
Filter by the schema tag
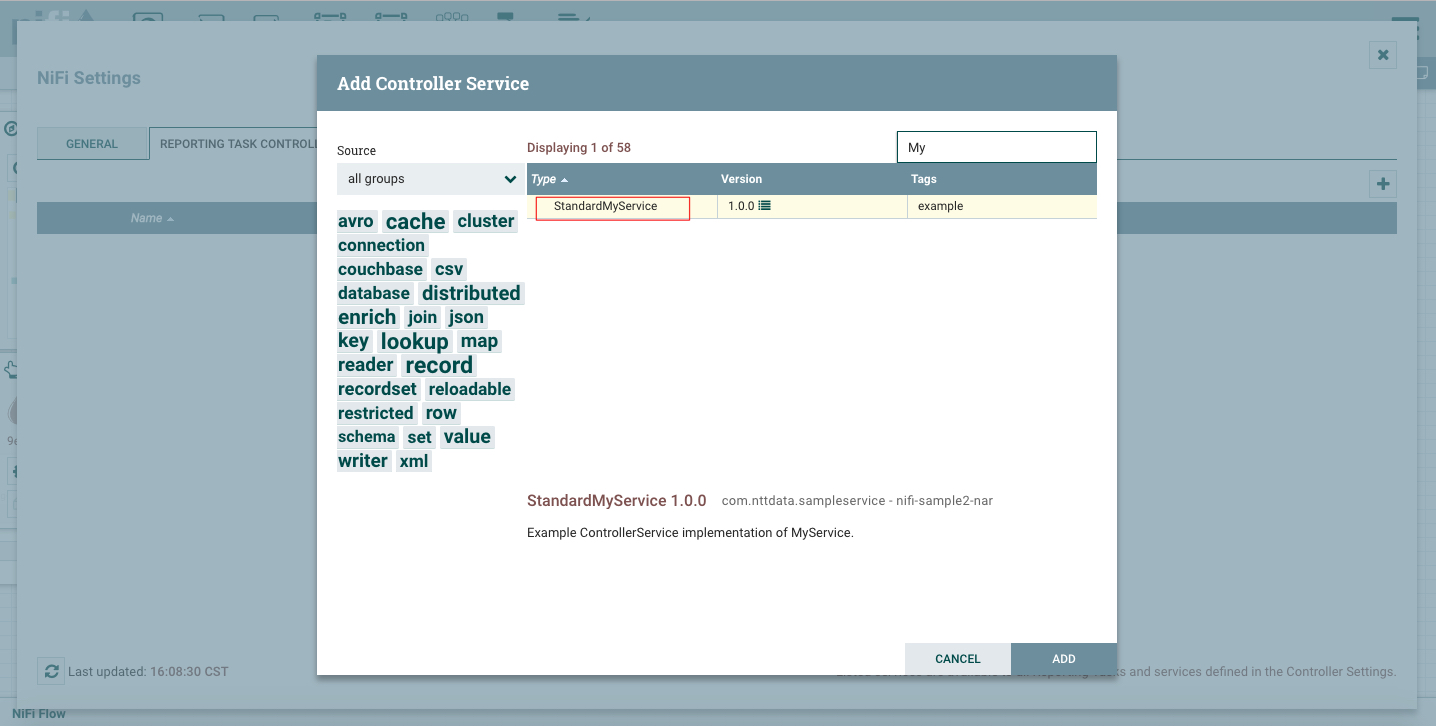(367, 437)
